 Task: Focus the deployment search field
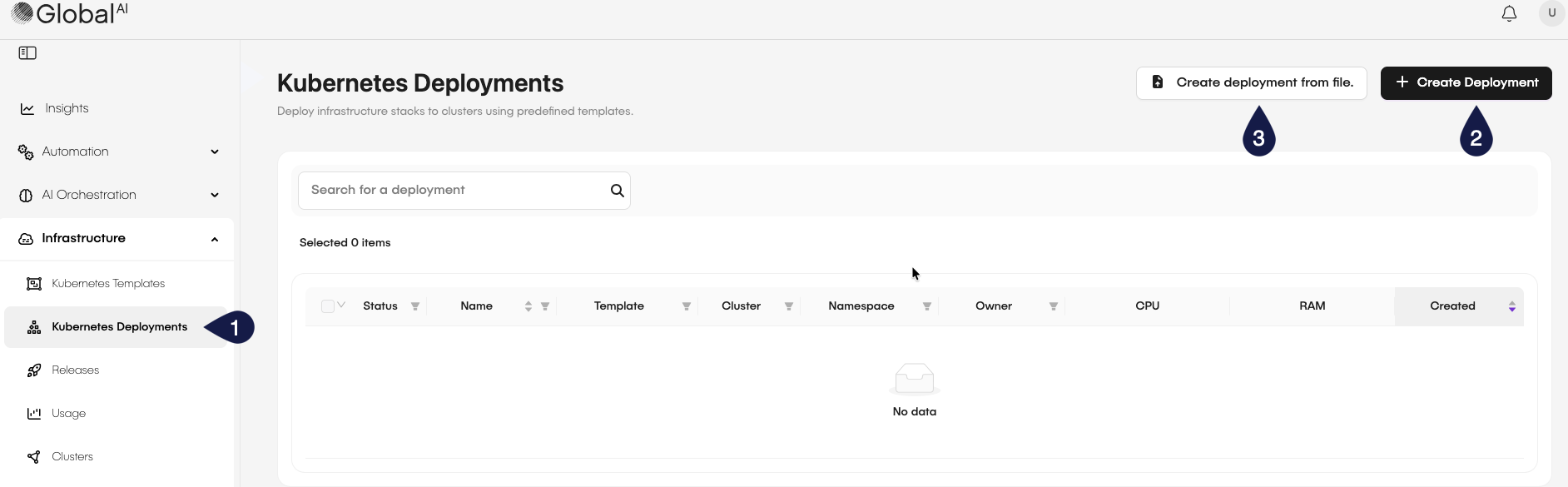pyautogui.click(x=454, y=191)
